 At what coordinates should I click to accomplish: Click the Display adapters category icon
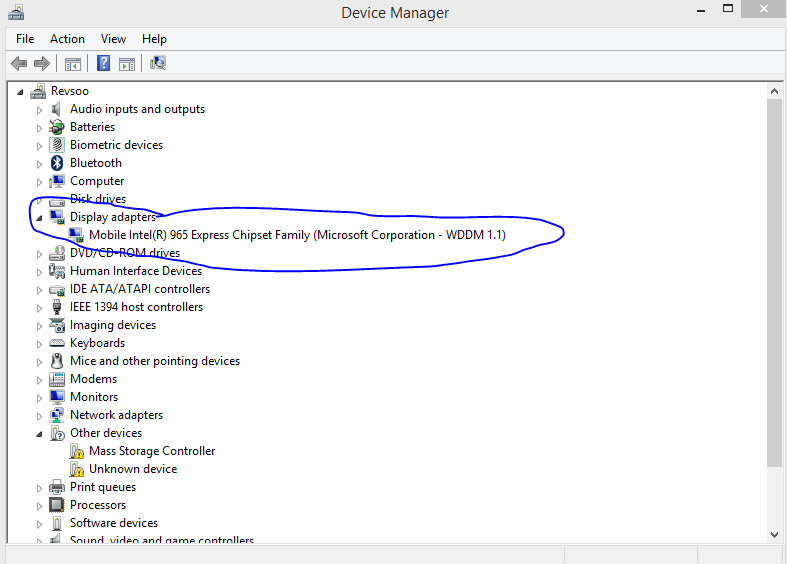click(57, 217)
